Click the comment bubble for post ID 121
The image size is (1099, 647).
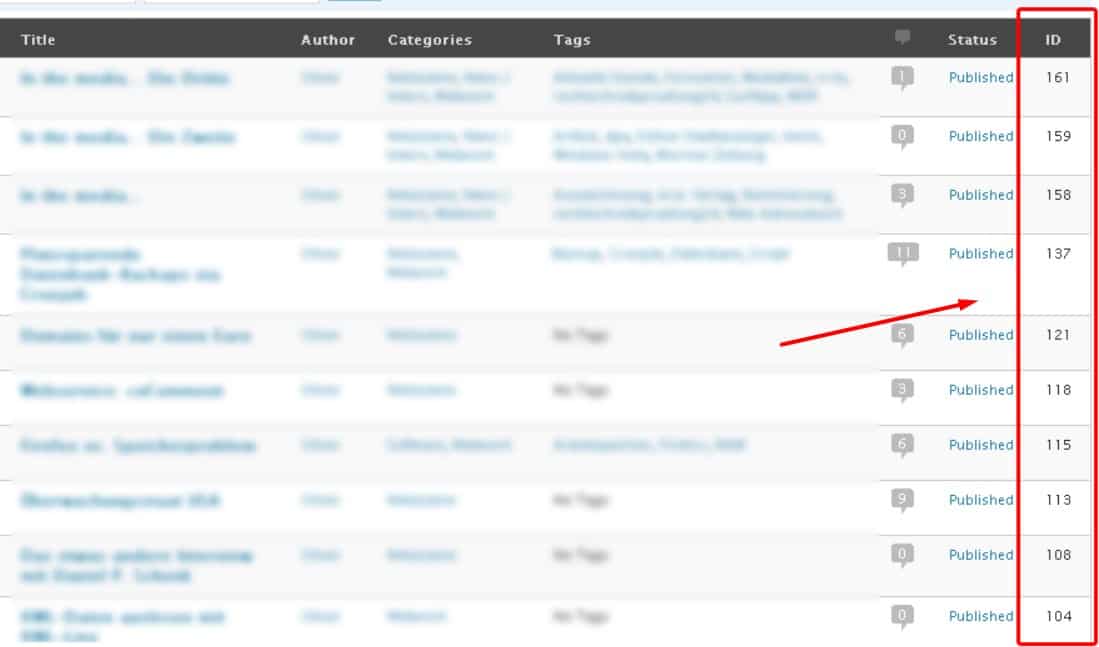coord(903,336)
